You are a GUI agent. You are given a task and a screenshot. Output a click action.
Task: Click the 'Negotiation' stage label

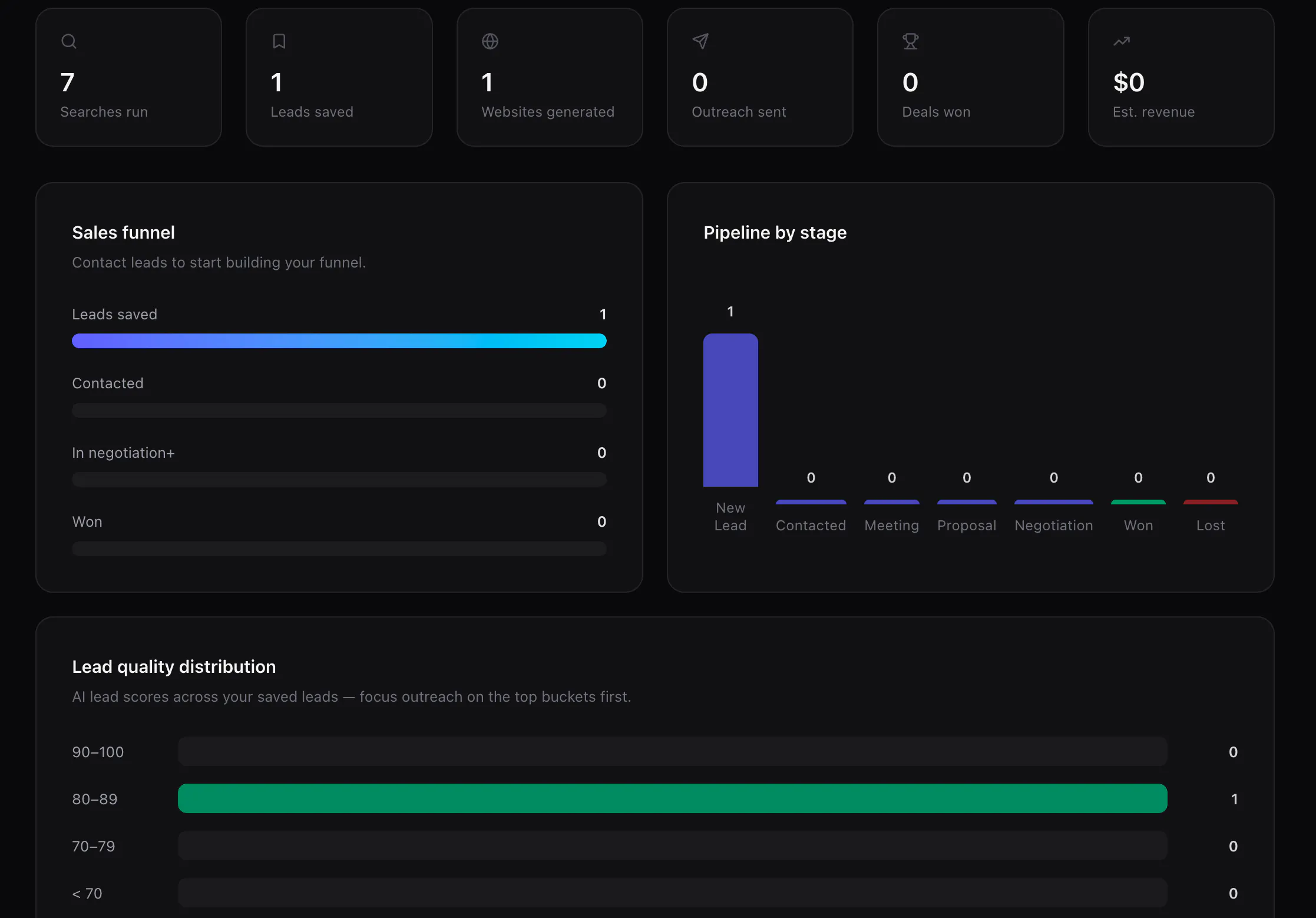point(1054,526)
